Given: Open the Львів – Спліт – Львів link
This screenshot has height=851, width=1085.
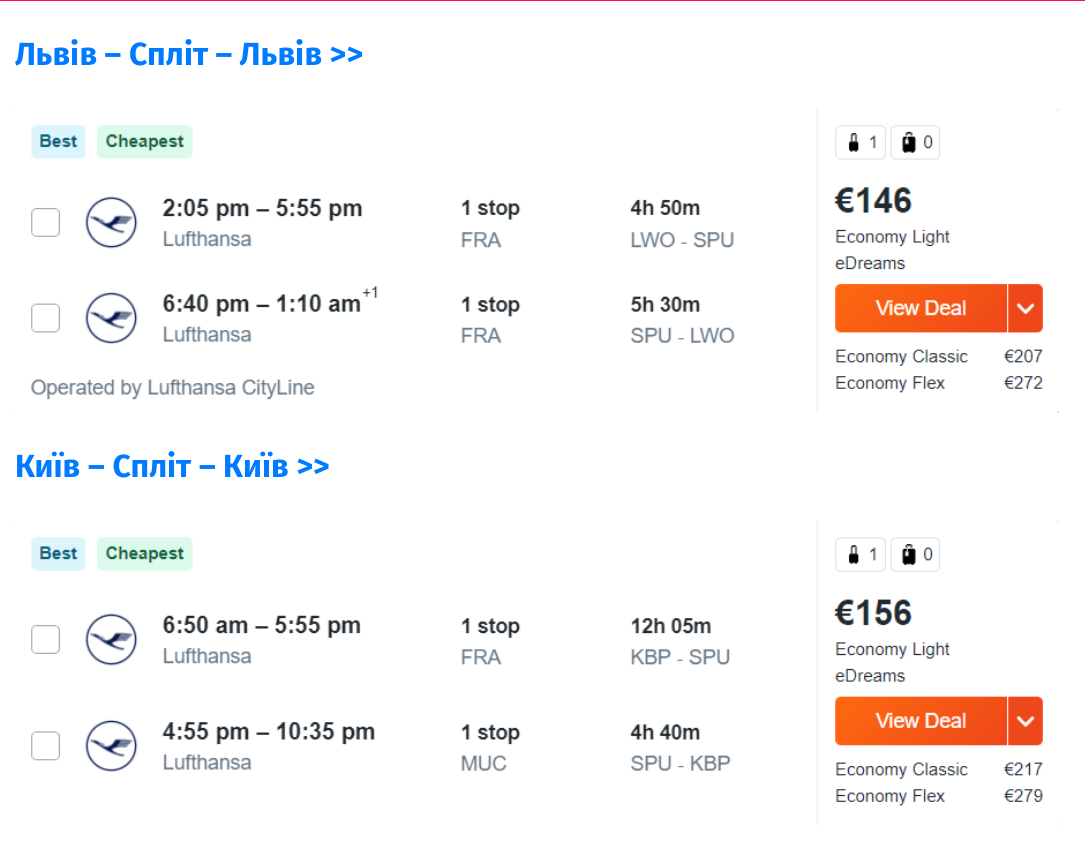Looking at the screenshot, I should [x=188, y=54].
